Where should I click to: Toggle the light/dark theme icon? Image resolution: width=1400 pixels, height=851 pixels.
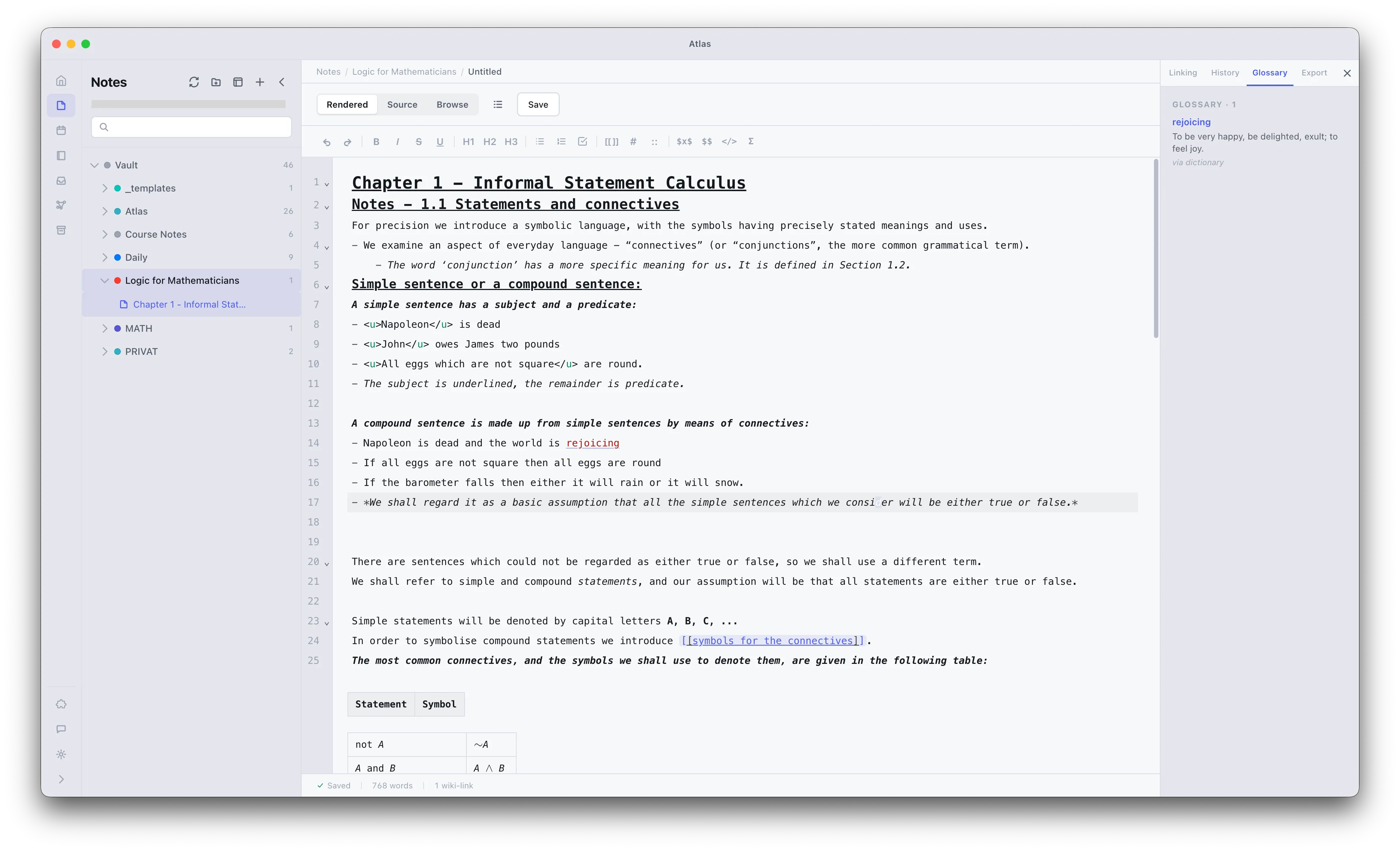pos(62,754)
